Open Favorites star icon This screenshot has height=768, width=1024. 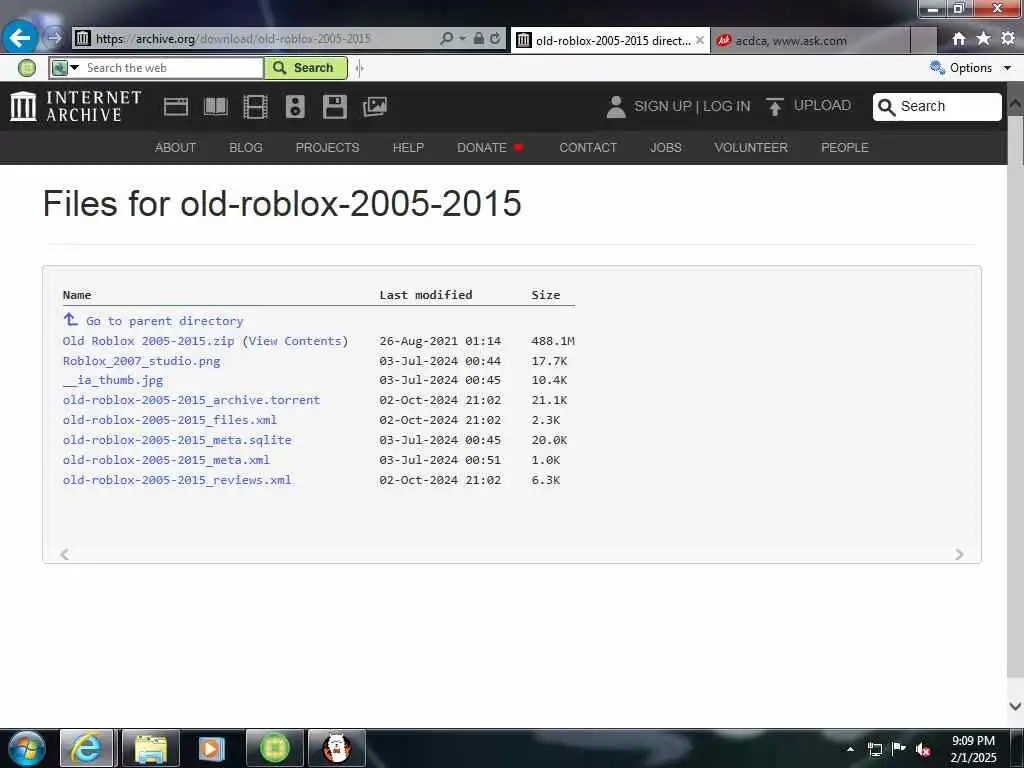click(984, 39)
